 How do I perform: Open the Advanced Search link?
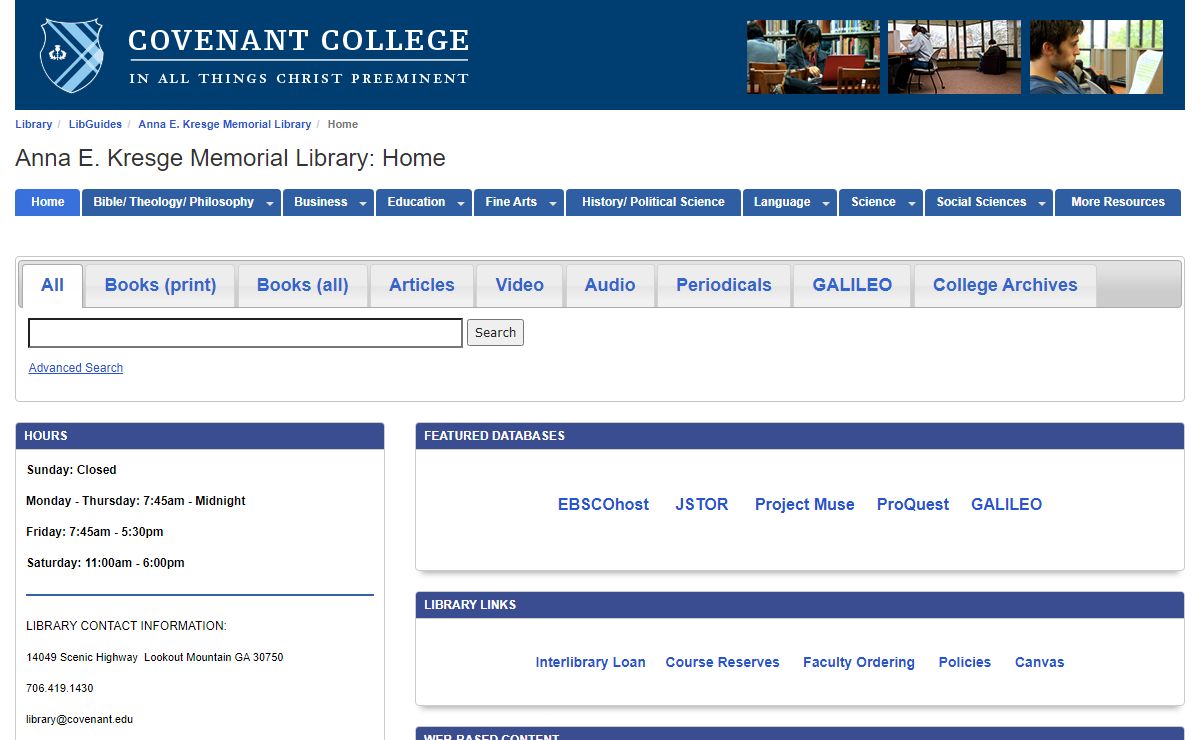tap(76, 368)
